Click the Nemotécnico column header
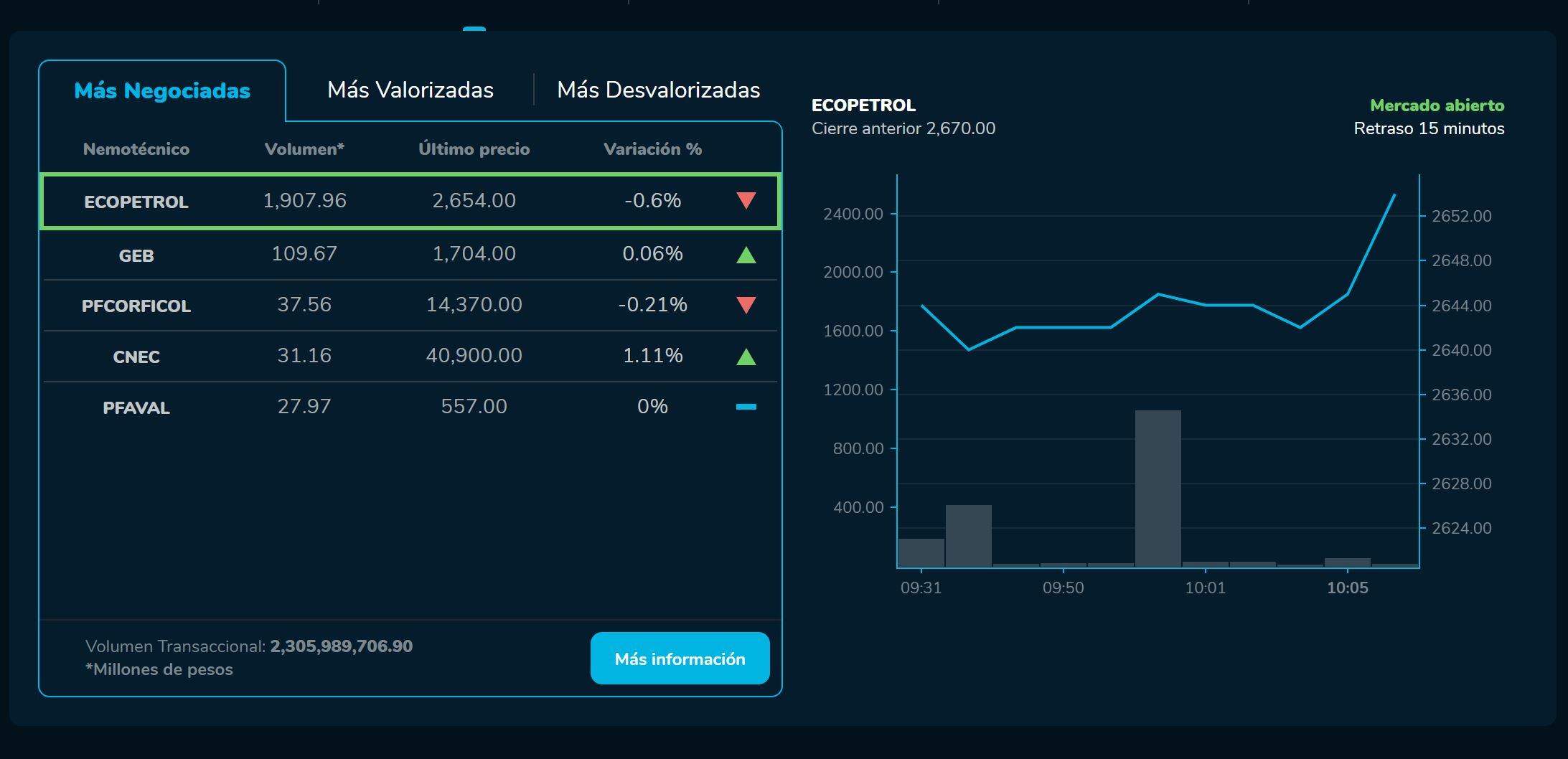The height and width of the screenshot is (759, 1568). [x=136, y=149]
